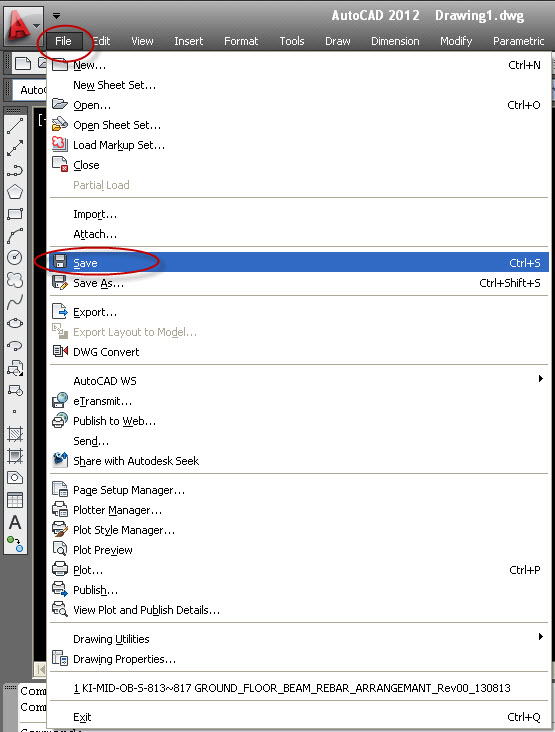
Task: Select the Circle tool icon
Action: (15, 258)
